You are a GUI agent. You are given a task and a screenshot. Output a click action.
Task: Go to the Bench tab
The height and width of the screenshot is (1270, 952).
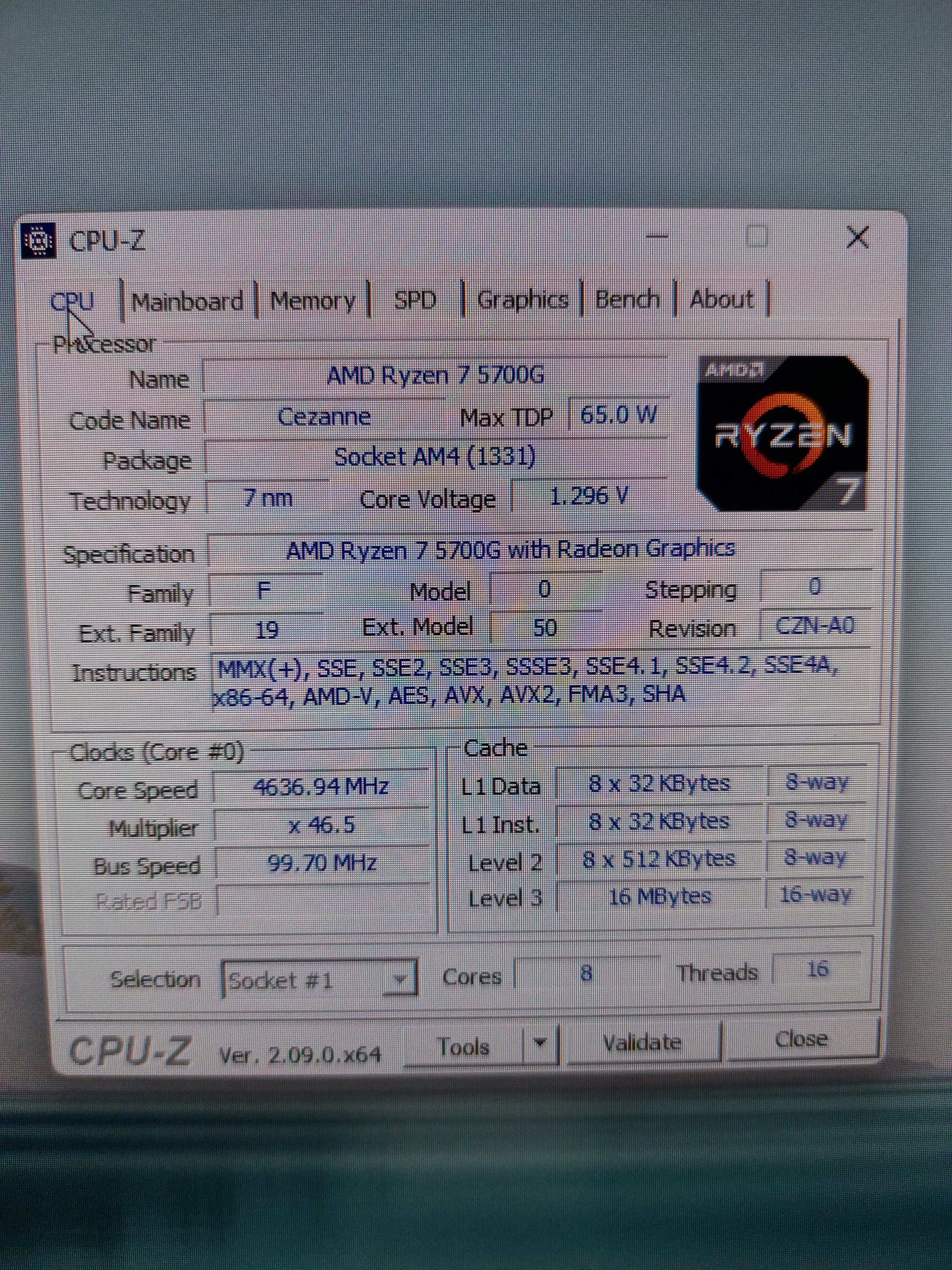[x=628, y=299]
